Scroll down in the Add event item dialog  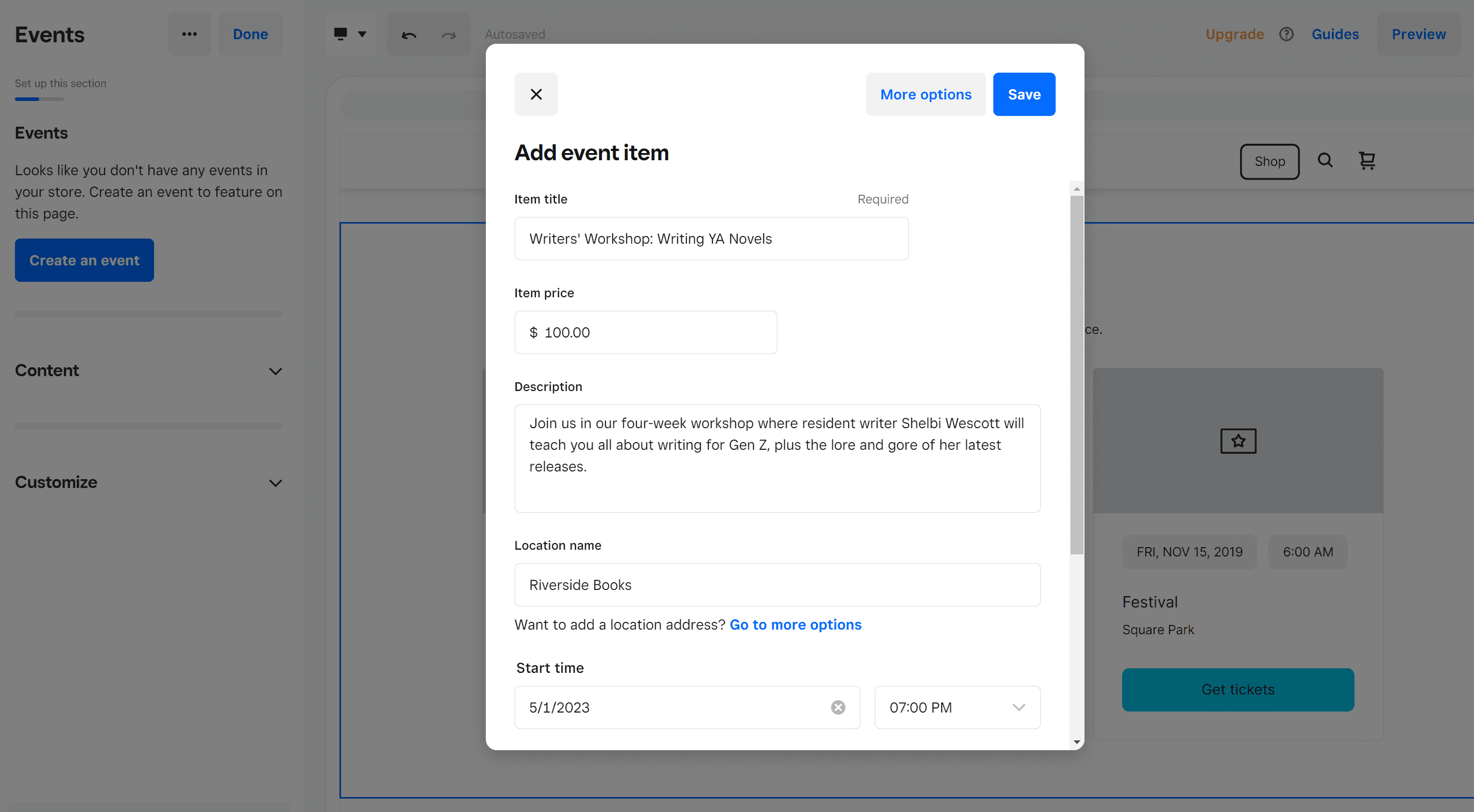1076,742
